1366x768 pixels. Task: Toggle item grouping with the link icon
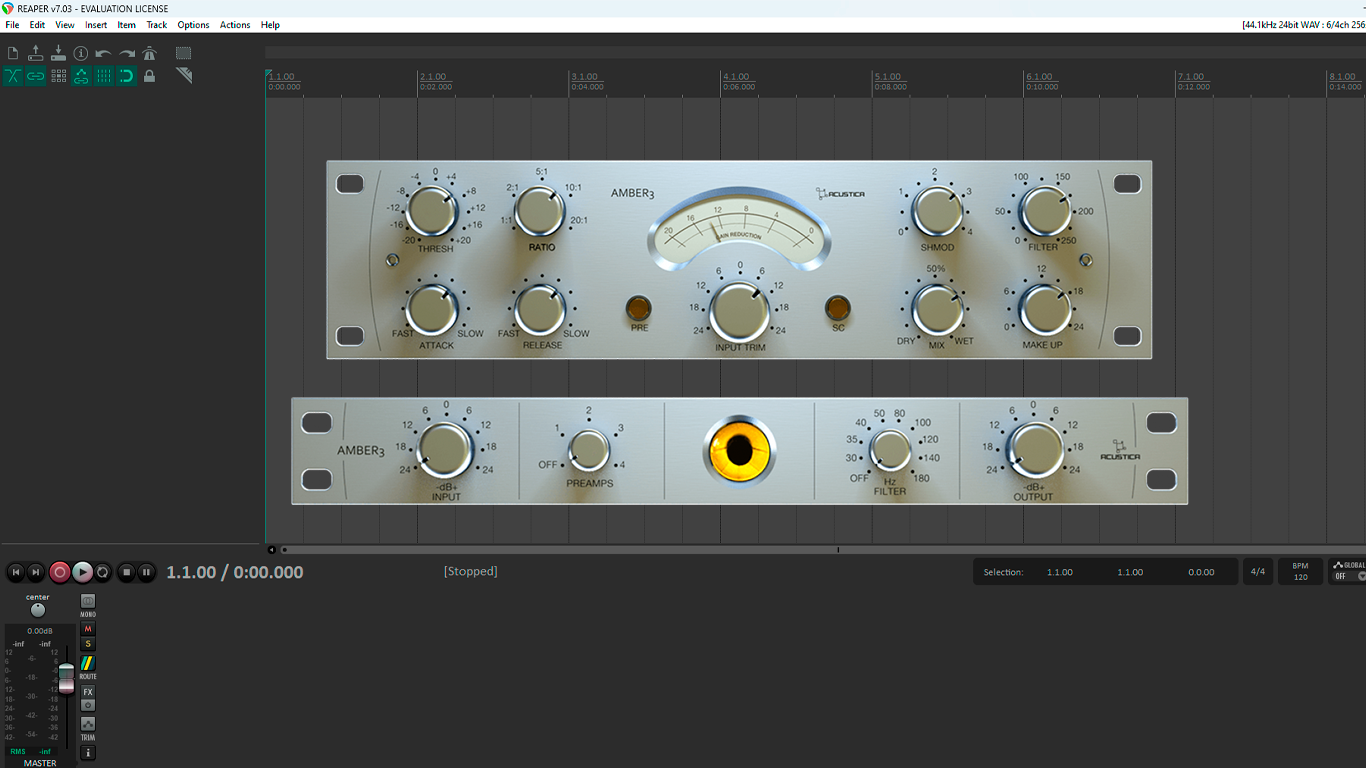[x=36, y=76]
